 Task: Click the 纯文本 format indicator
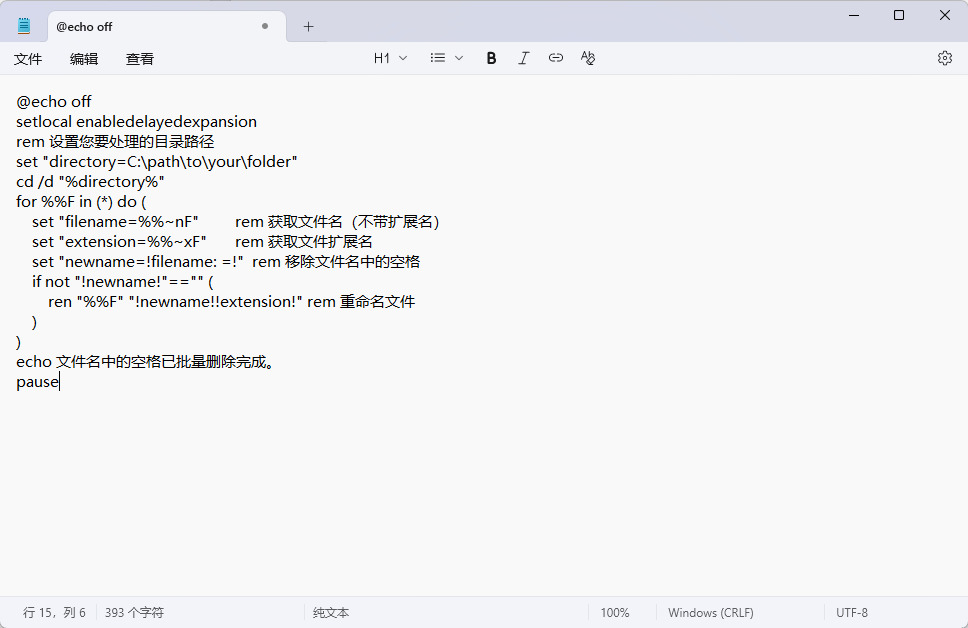tap(331, 612)
